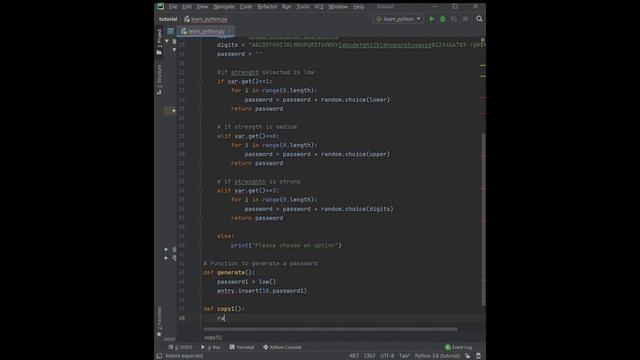Click the 'entry.insert(10,password1)' line

coord(262,291)
